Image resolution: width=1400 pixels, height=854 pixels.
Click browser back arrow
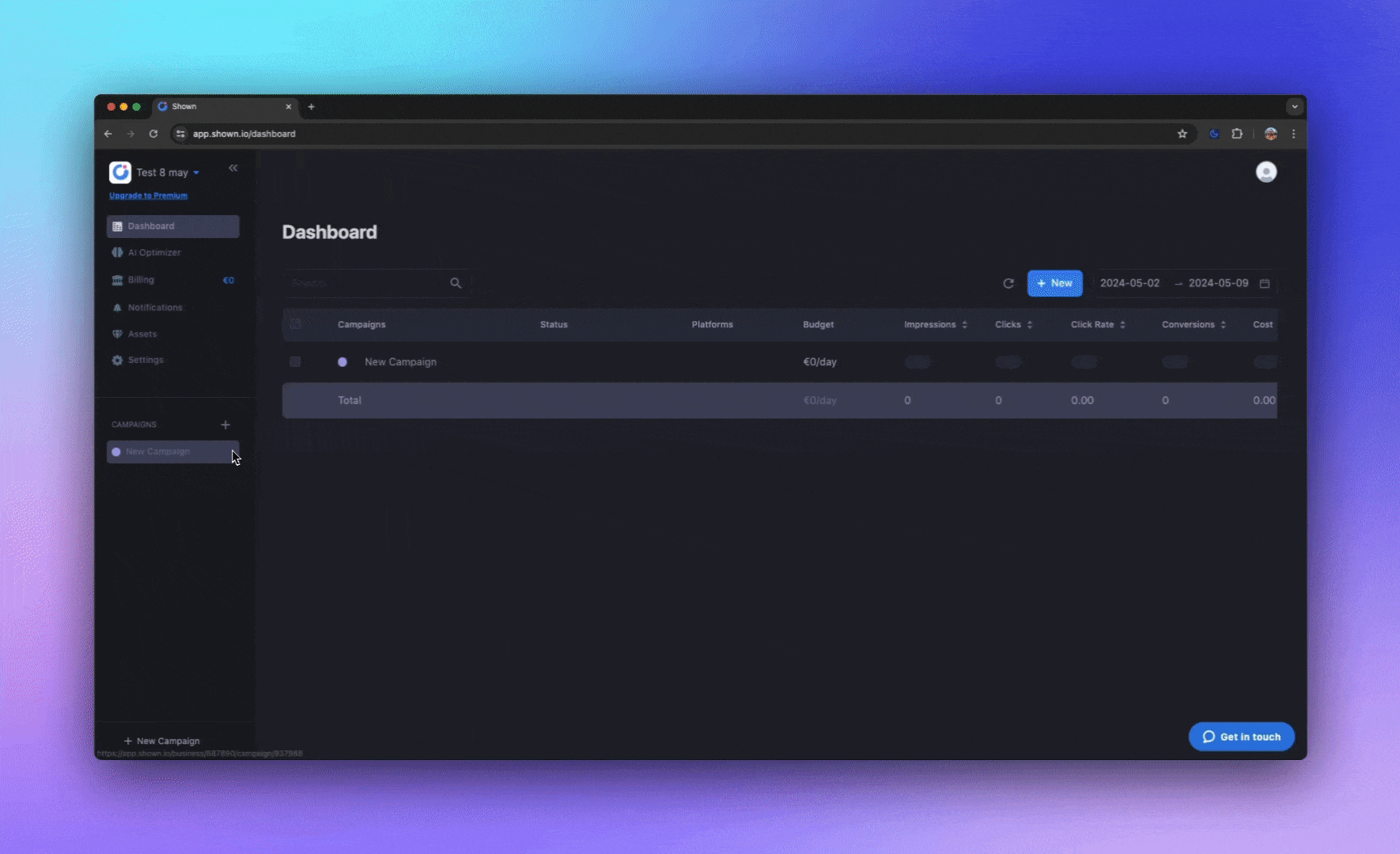point(108,134)
